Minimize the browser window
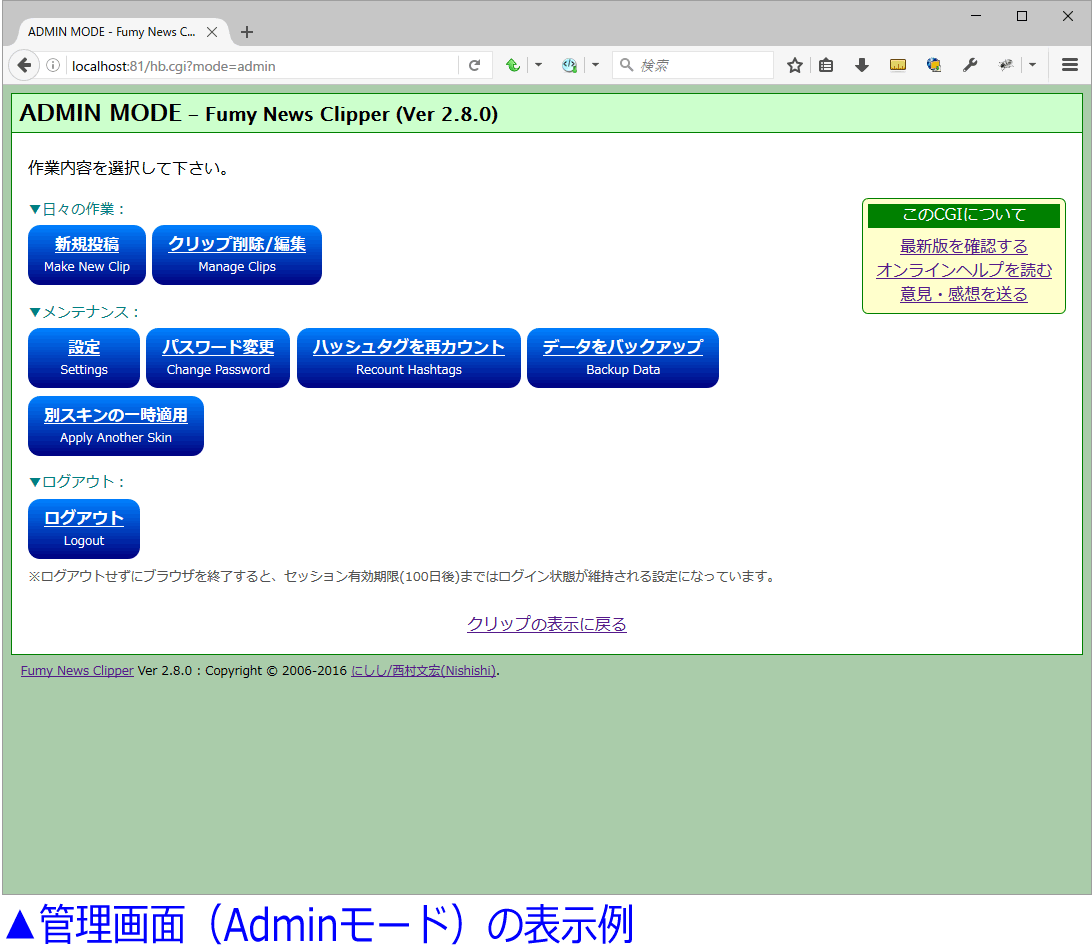The width and height of the screenshot is (1092, 945). (x=976, y=15)
